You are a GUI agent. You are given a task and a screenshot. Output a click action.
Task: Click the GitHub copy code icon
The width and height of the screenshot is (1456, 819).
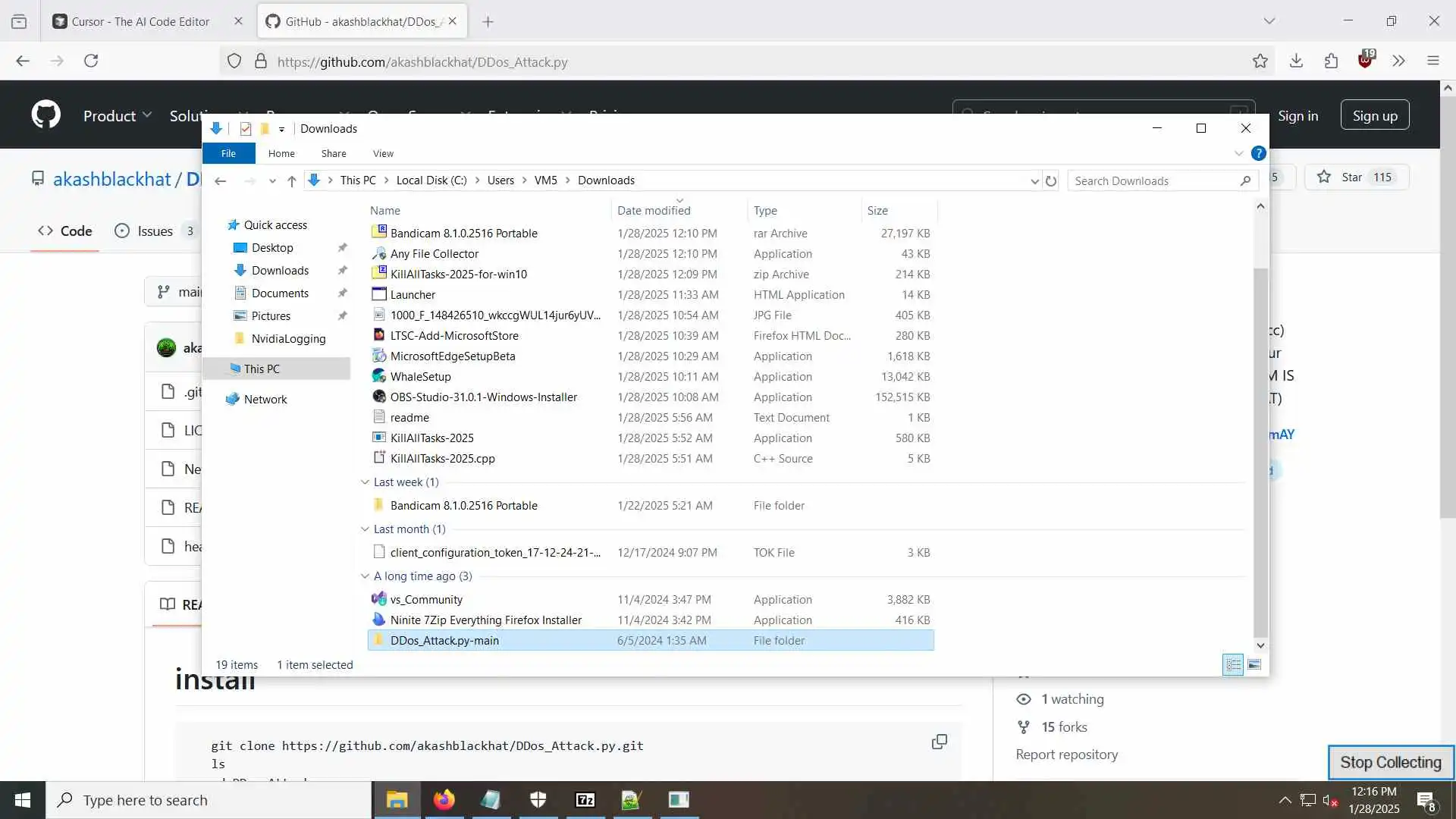pos(939,742)
